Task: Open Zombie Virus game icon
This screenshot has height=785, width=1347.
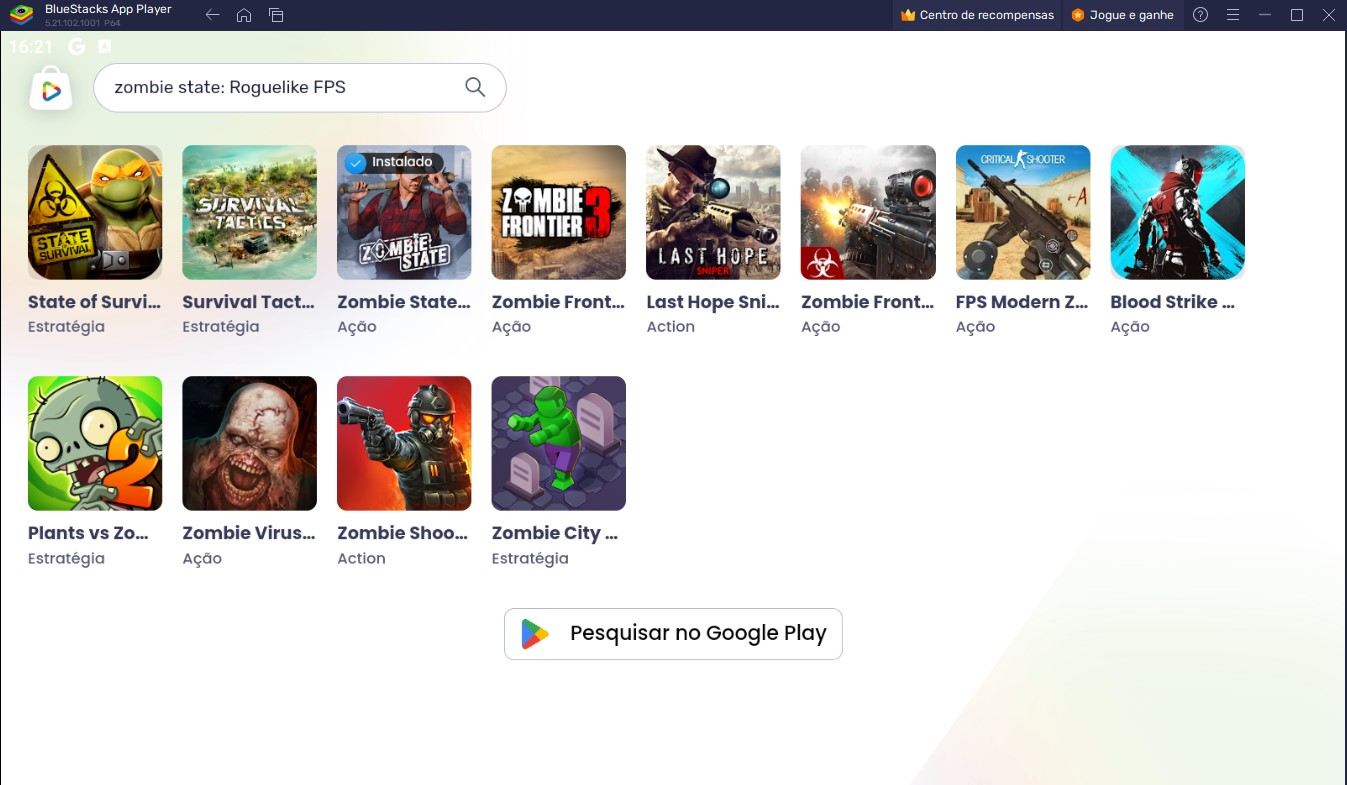Action: pyautogui.click(x=249, y=443)
